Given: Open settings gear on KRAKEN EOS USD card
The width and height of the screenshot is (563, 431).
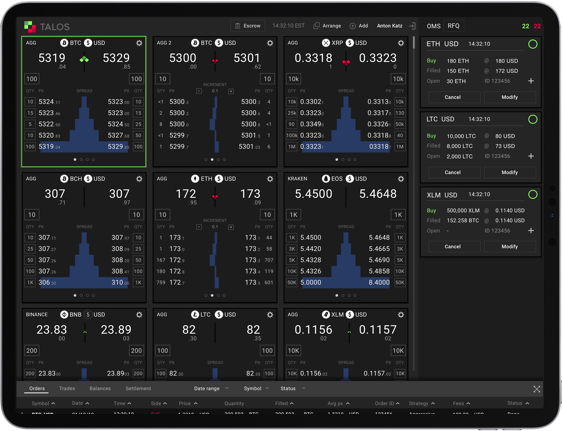Looking at the screenshot, I should [401, 179].
